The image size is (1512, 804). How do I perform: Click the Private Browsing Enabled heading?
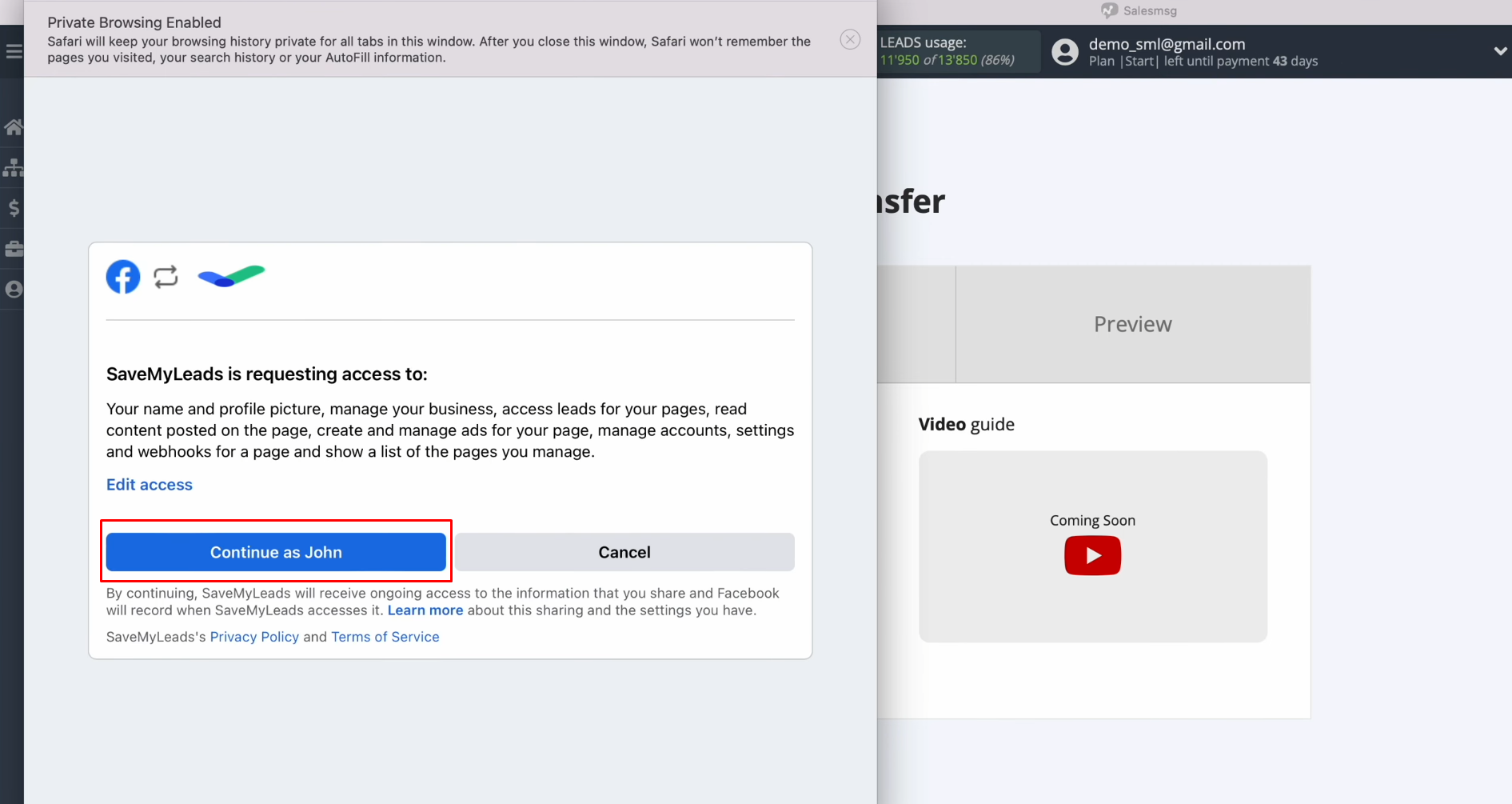pos(134,22)
